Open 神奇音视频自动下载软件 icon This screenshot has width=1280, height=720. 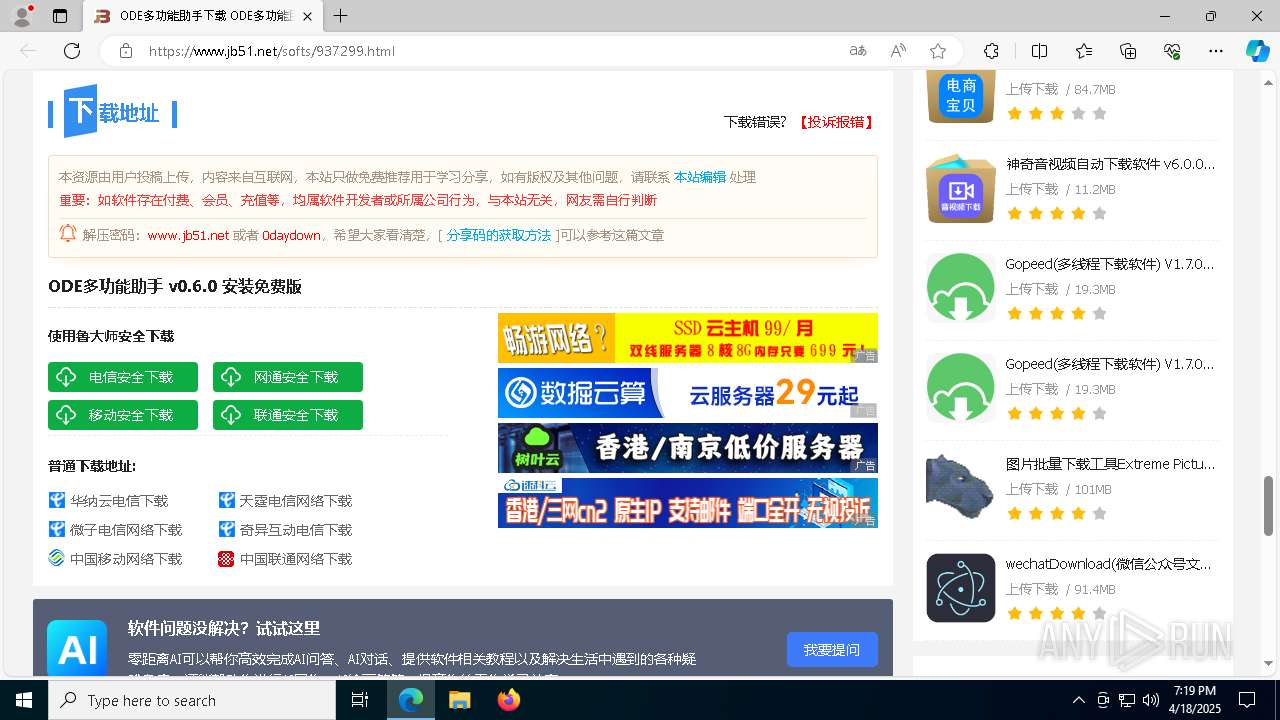961,188
